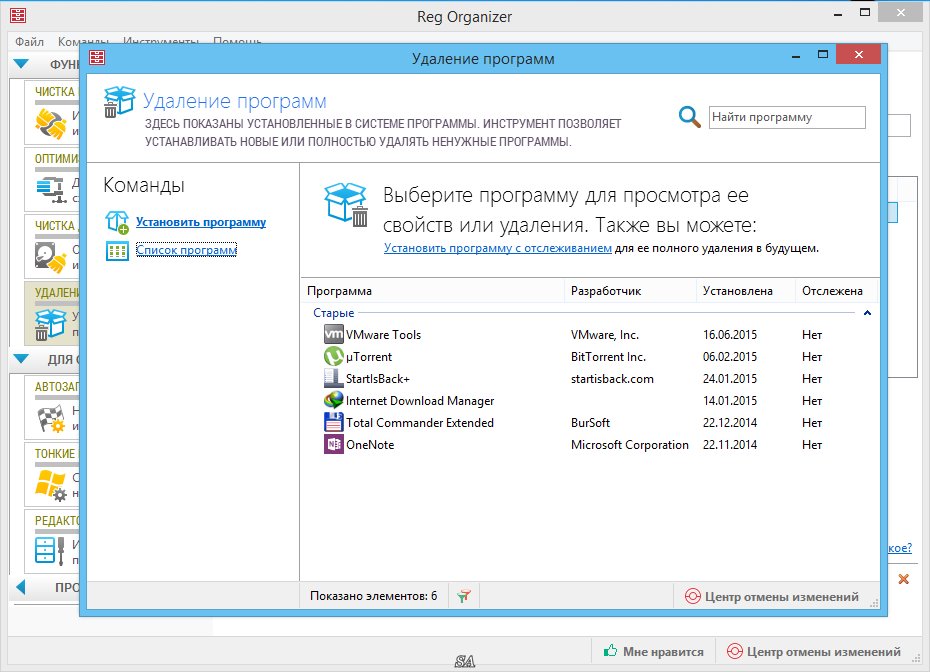Viewport: 930px width, 672px height.
Task: Open registry cleanup icon in Reg Organizer sidebar
Action: point(50,123)
